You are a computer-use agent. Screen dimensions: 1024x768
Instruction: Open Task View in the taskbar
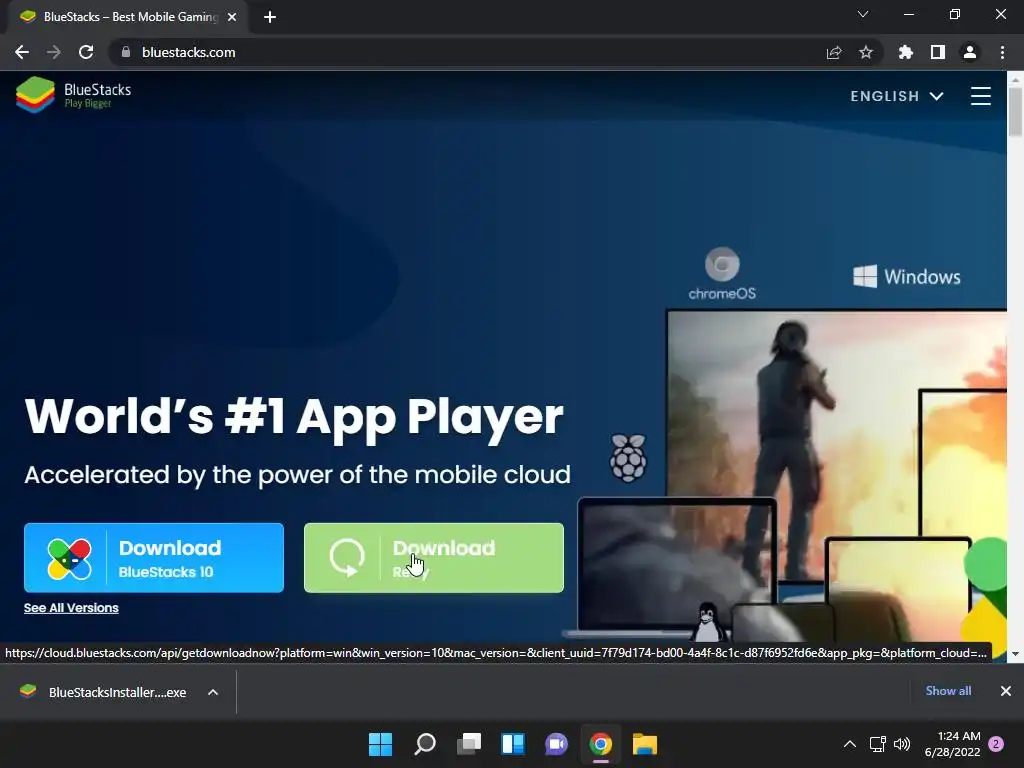coord(469,744)
